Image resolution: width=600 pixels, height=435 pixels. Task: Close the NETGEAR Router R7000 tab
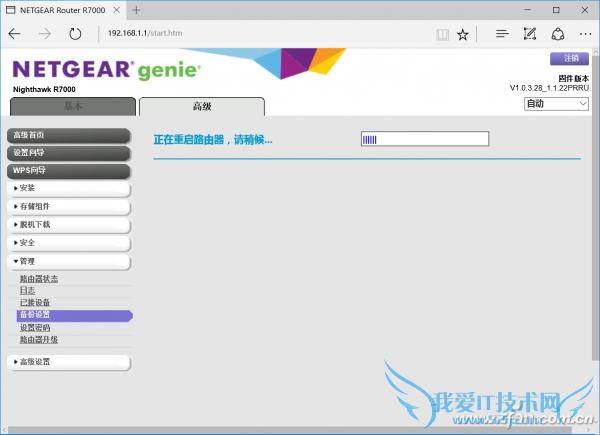click(x=117, y=10)
